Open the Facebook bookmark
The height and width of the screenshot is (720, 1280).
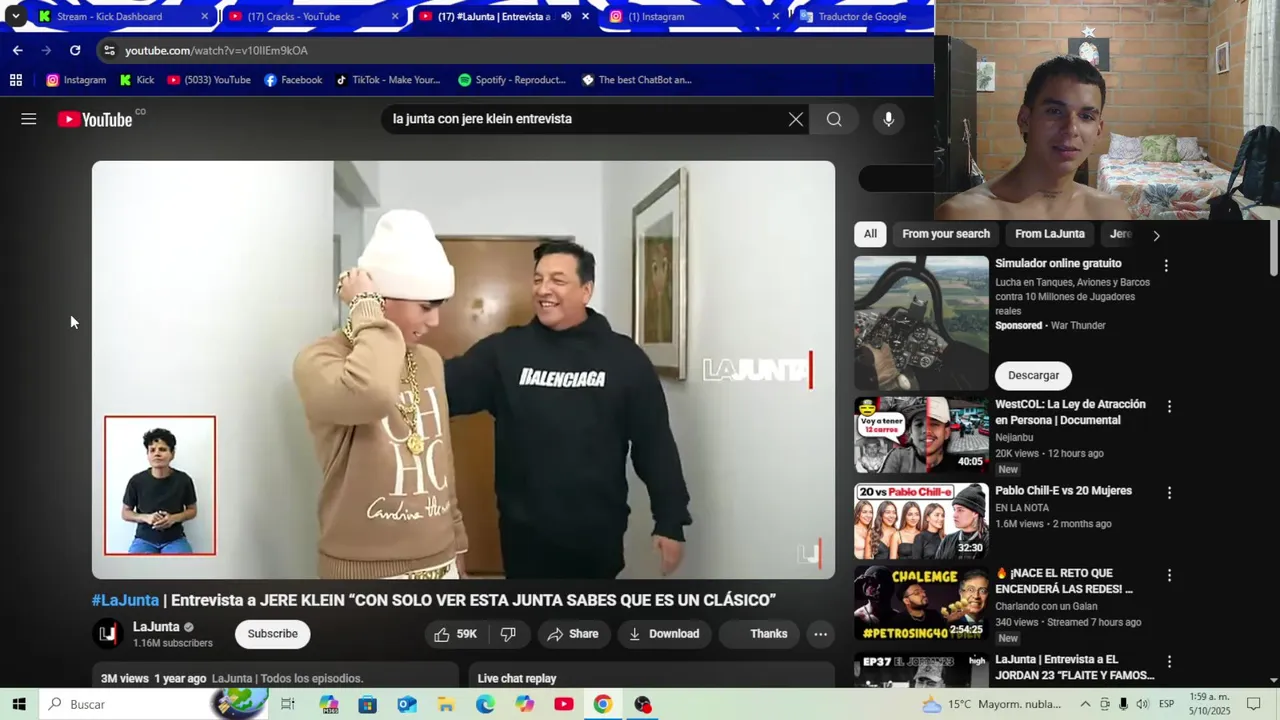pyautogui.click(x=293, y=80)
